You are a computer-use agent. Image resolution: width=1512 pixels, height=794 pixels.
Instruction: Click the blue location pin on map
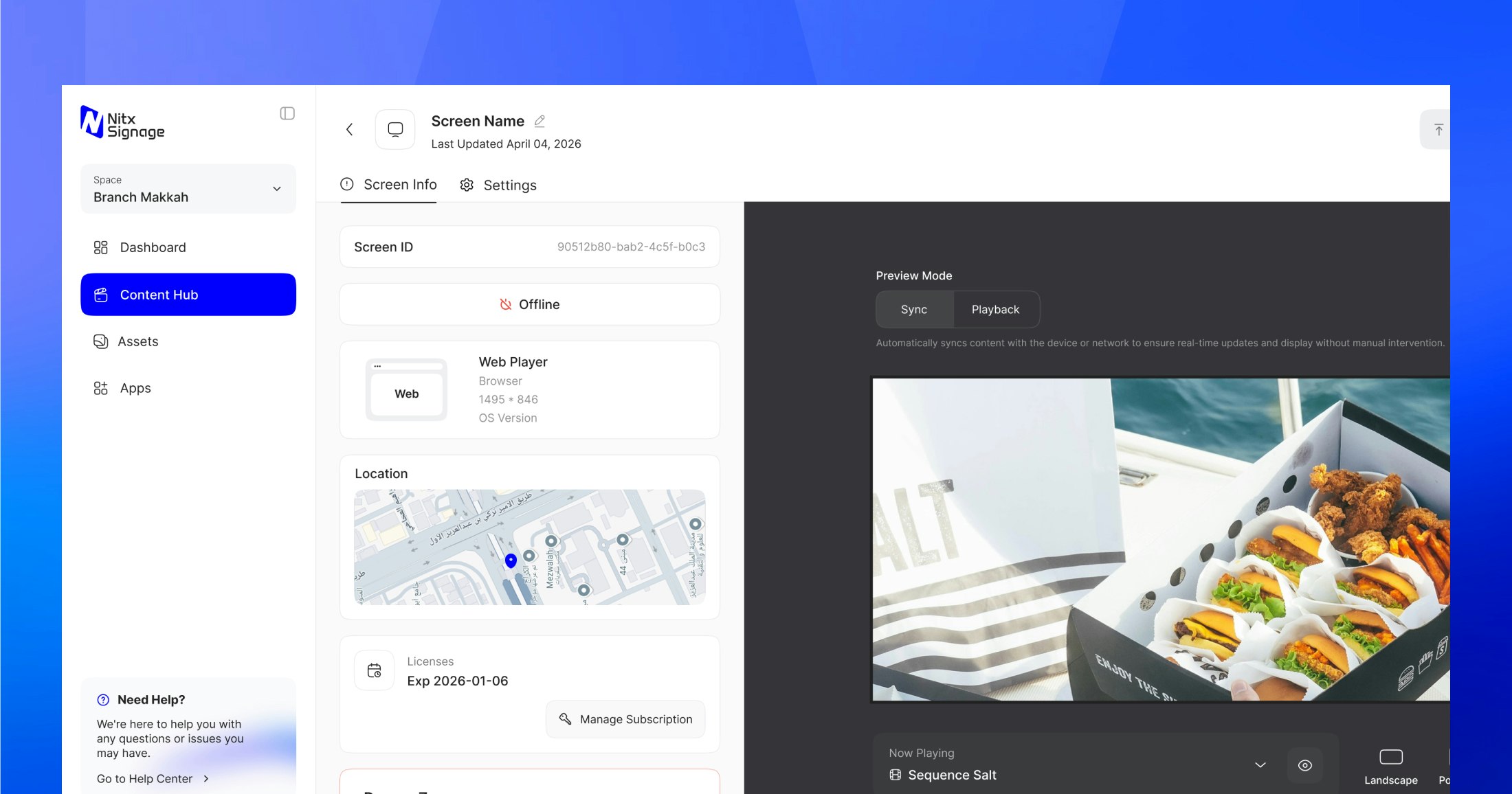[x=511, y=561]
